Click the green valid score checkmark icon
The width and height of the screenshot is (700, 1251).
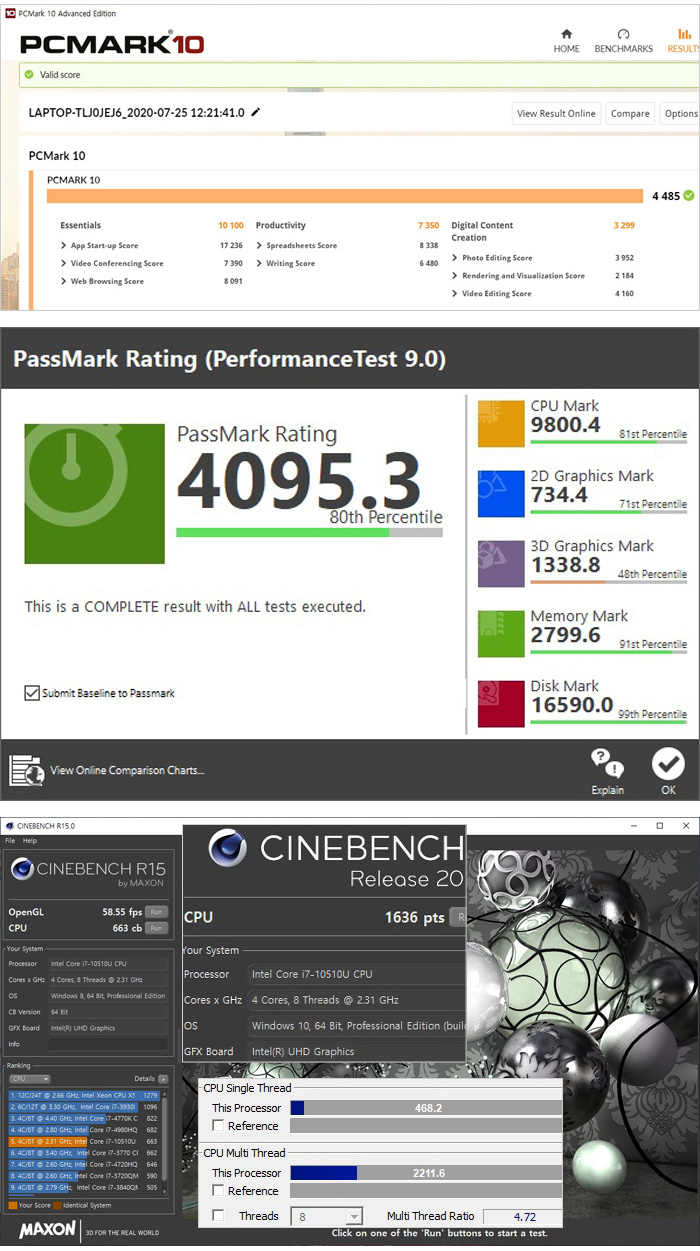point(28,74)
